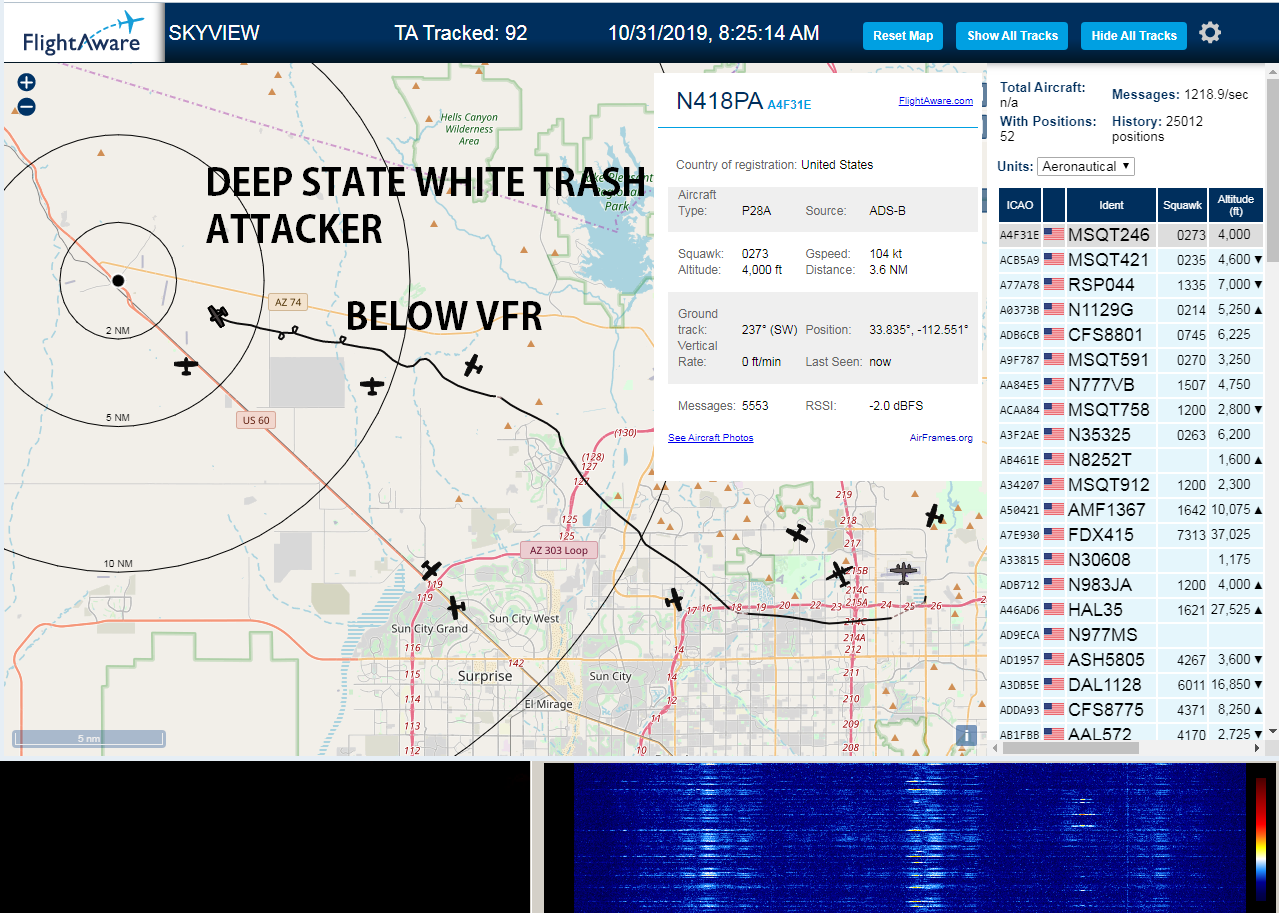Click the Surprise city label on map
1279x913 pixels.
point(485,676)
